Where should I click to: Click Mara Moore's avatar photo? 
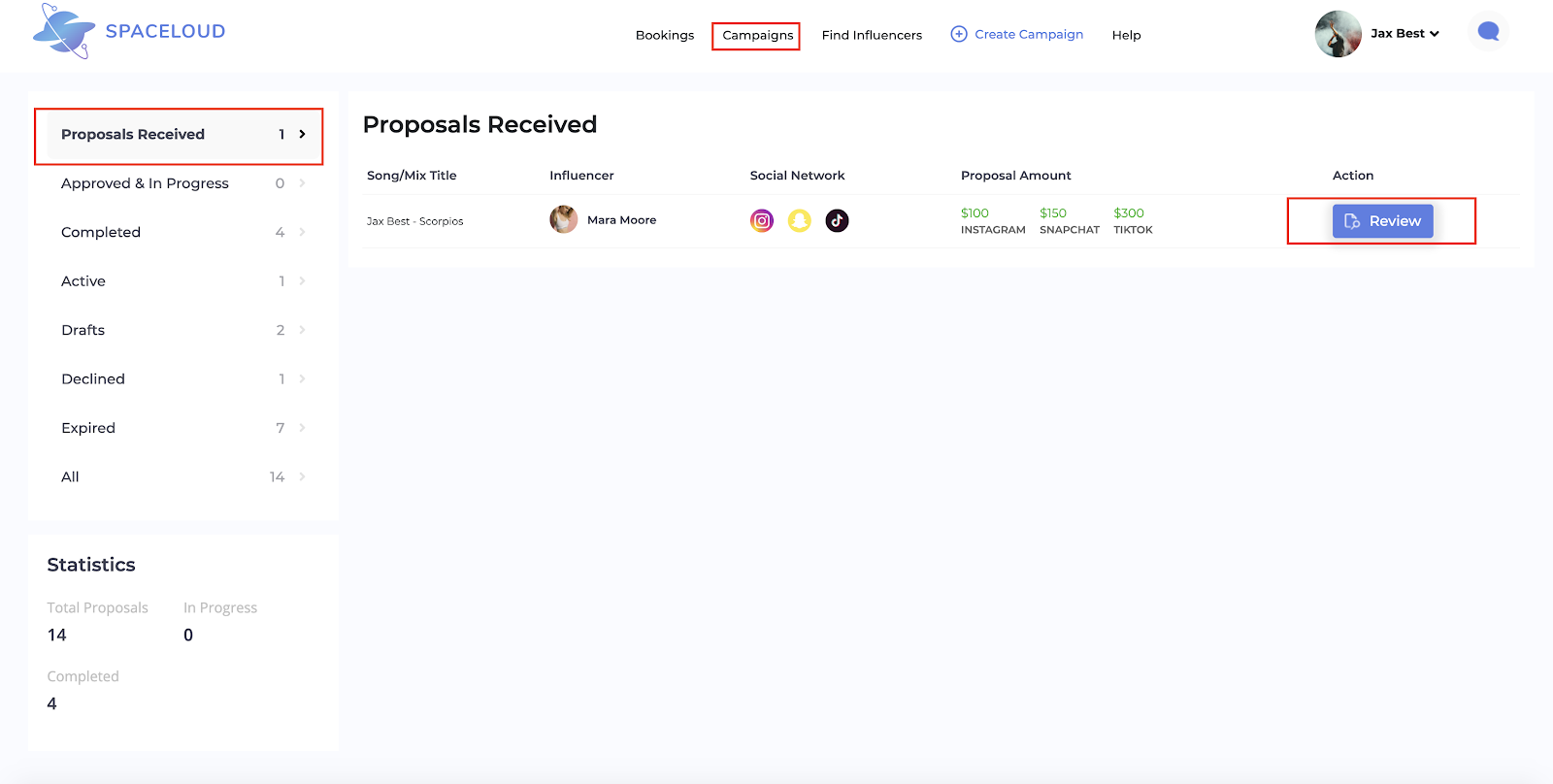coord(563,220)
